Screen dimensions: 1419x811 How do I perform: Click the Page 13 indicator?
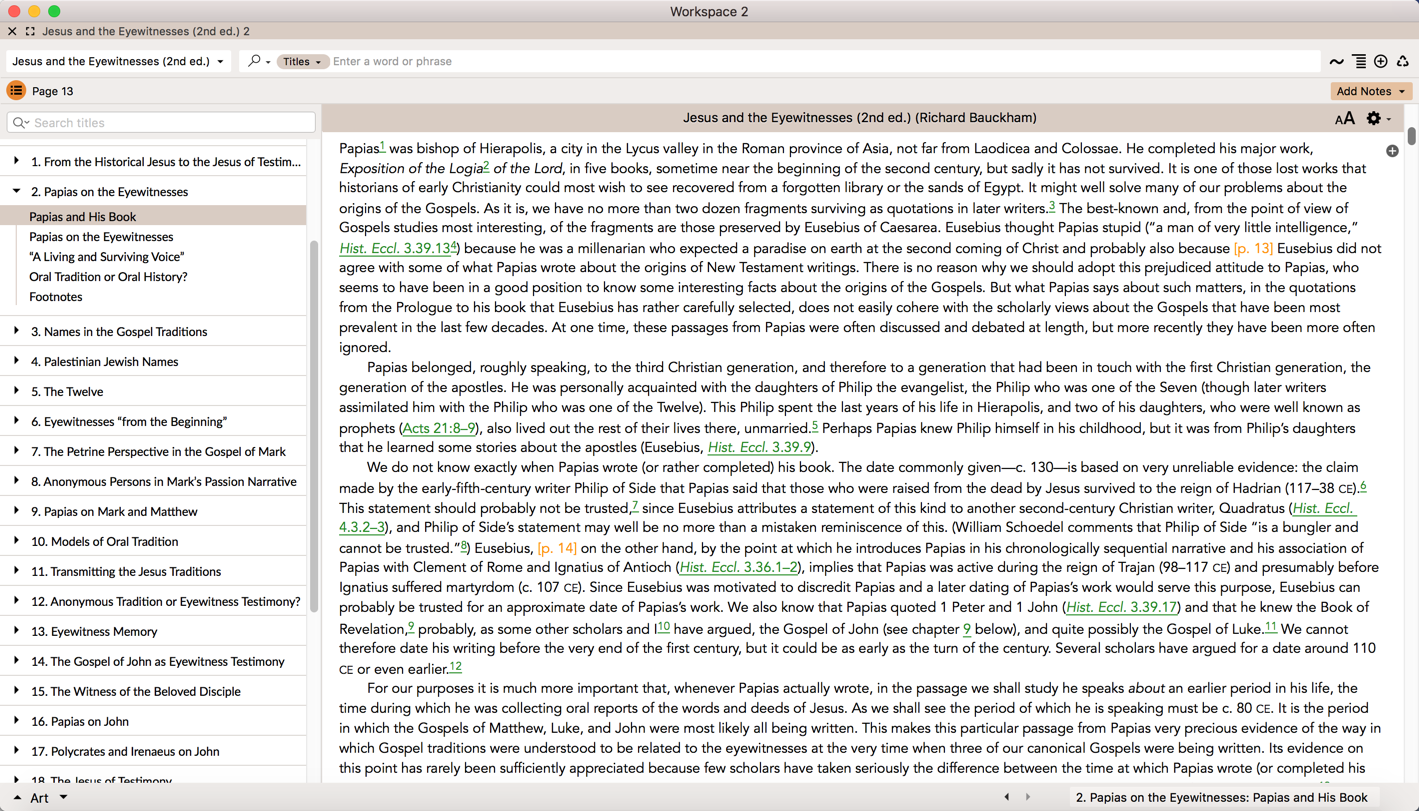(53, 91)
